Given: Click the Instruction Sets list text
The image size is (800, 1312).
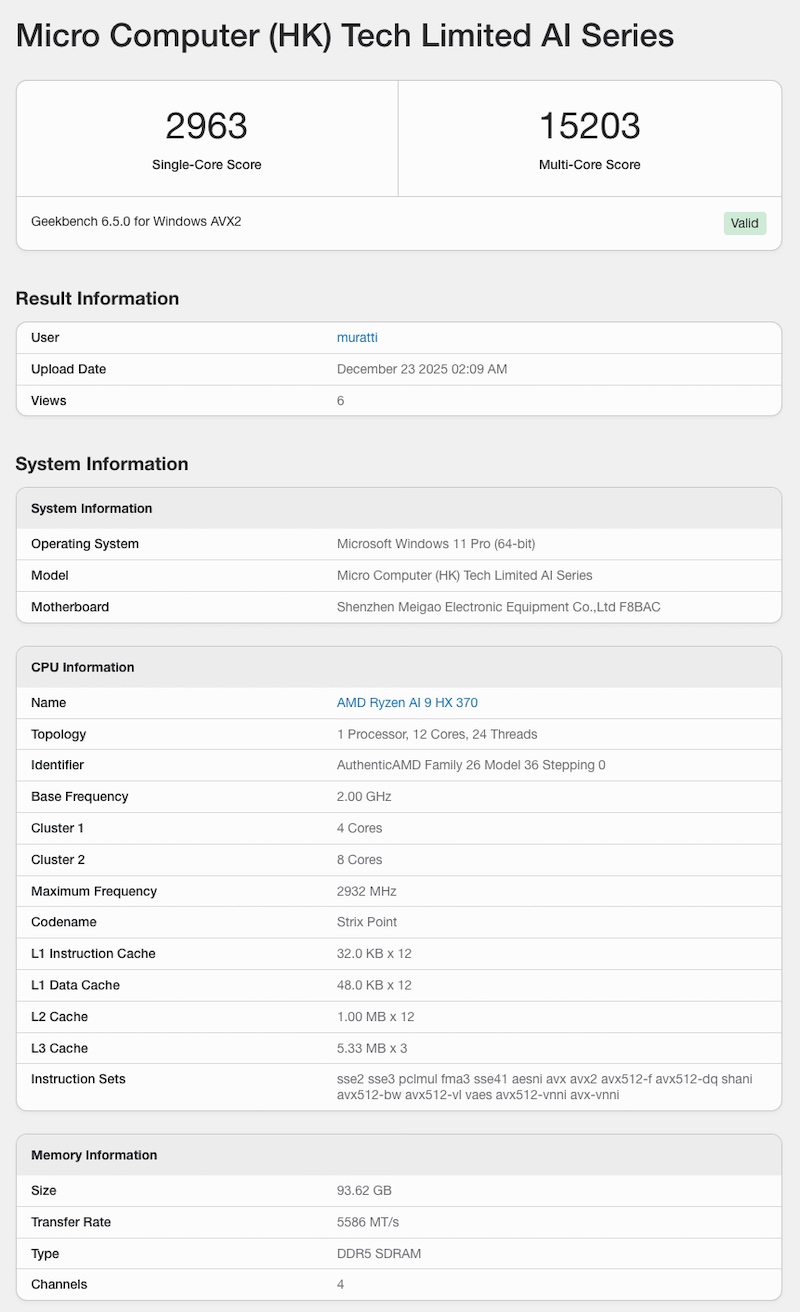Looking at the screenshot, I should [544, 1087].
